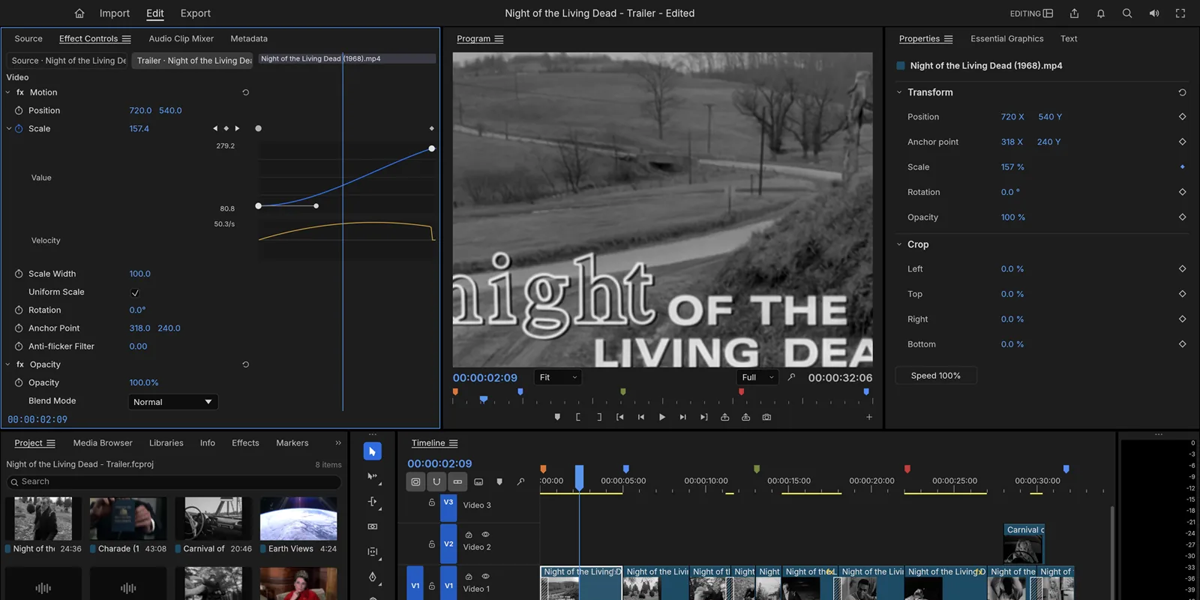This screenshot has height=600, width=1200.
Task: Reset Motion effect parameters
Action: pyautogui.click(x=246, y=92)
